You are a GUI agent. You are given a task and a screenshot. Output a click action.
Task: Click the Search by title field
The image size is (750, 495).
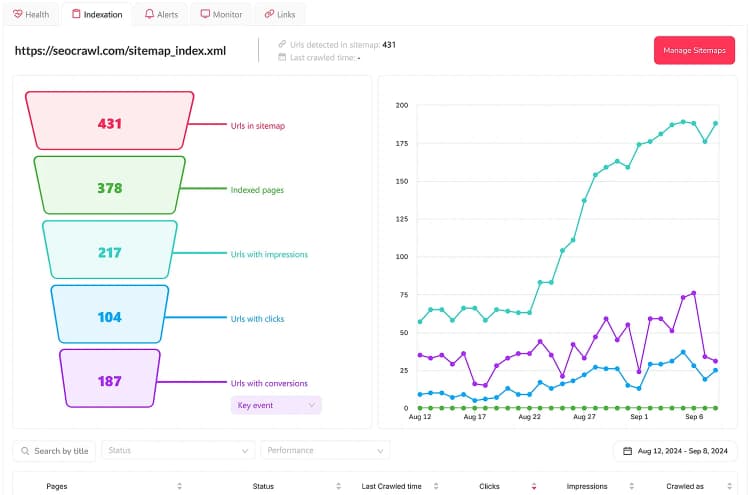coord(54,451)
